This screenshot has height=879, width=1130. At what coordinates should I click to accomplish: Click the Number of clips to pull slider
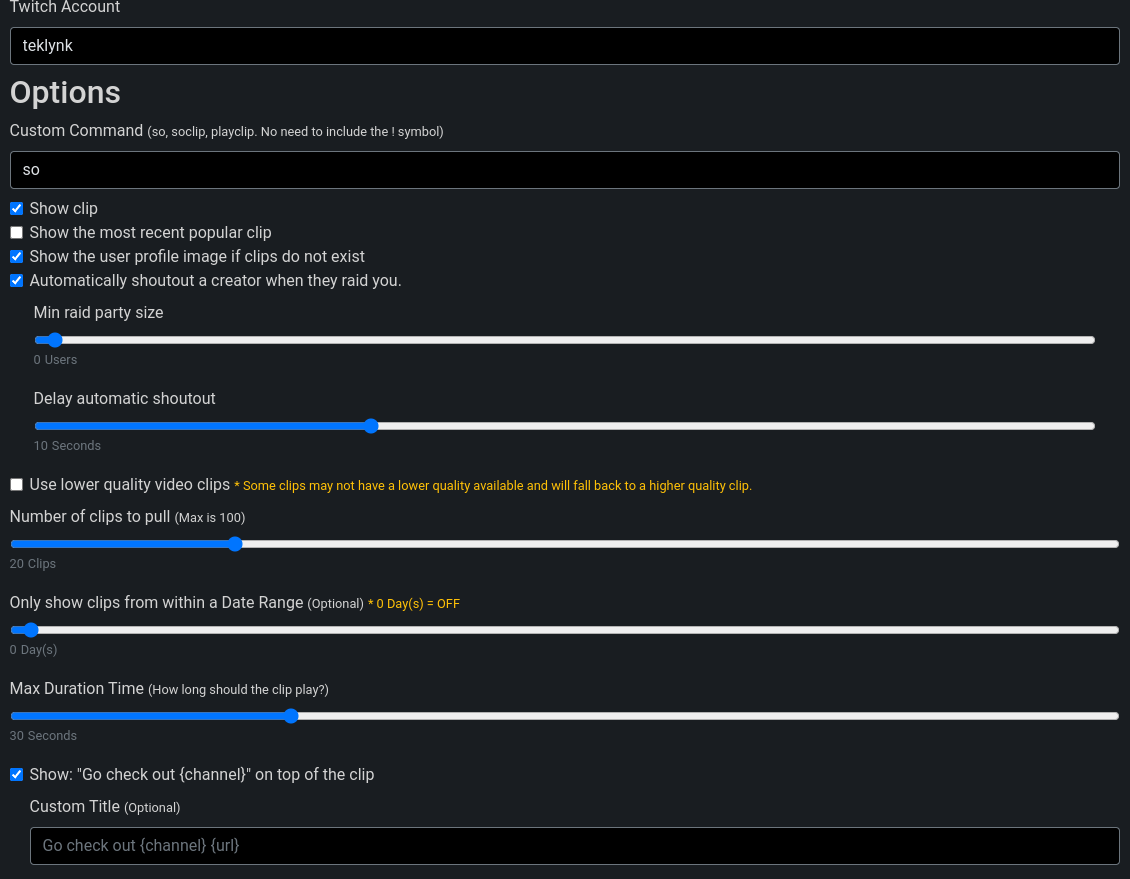pyautogui.click(x=235, y=544)
